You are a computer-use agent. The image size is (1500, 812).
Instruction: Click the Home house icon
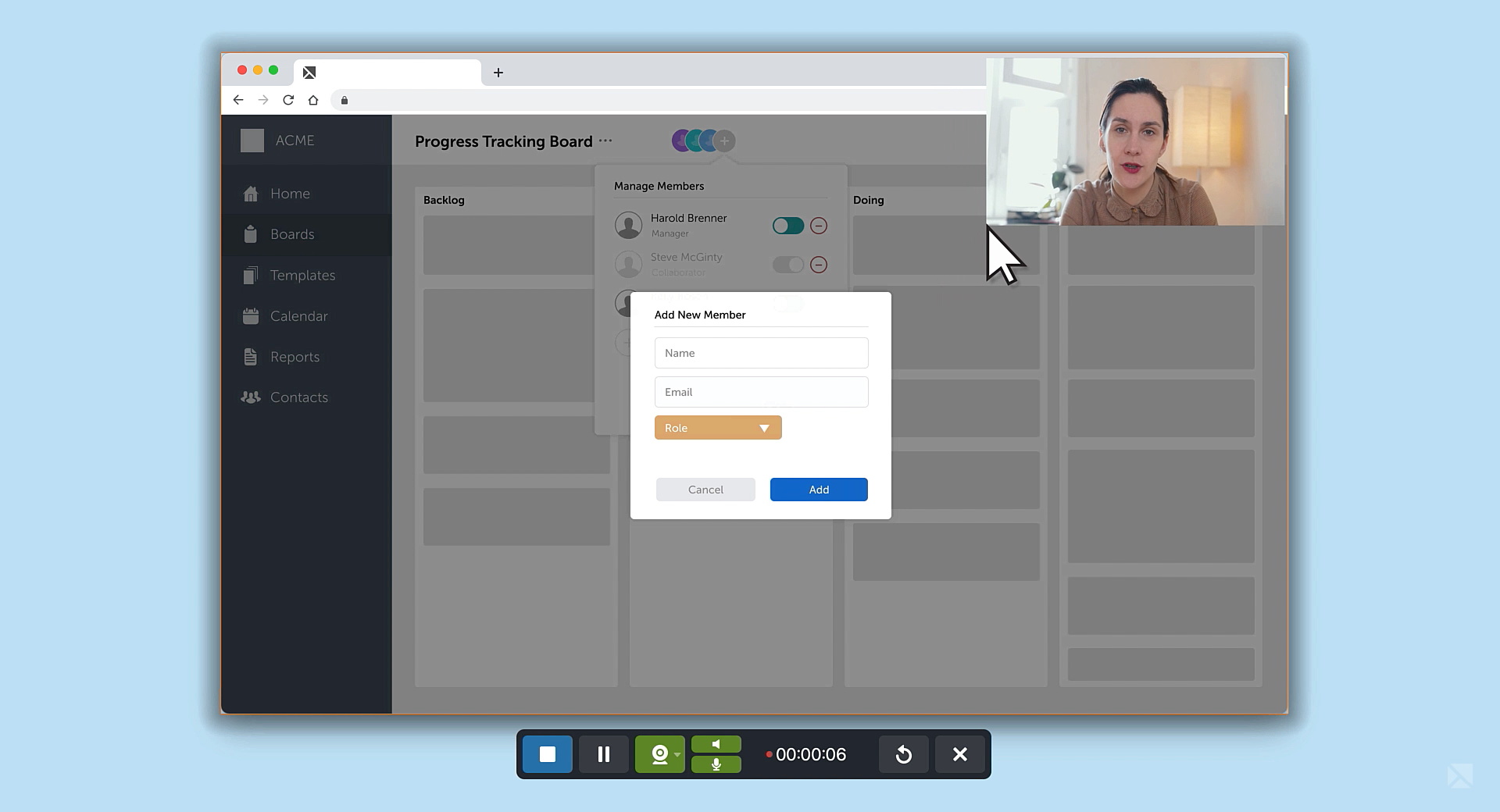coord(251,194)
